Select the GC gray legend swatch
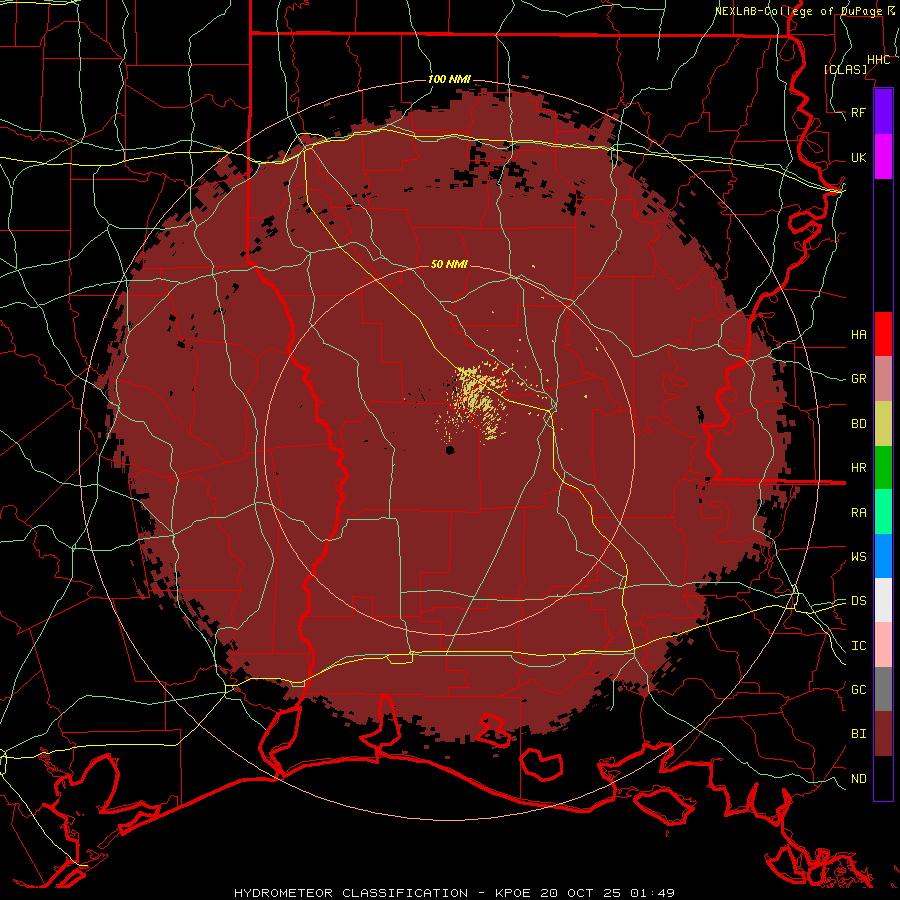The image size is (900, 900). pos(883,689)
